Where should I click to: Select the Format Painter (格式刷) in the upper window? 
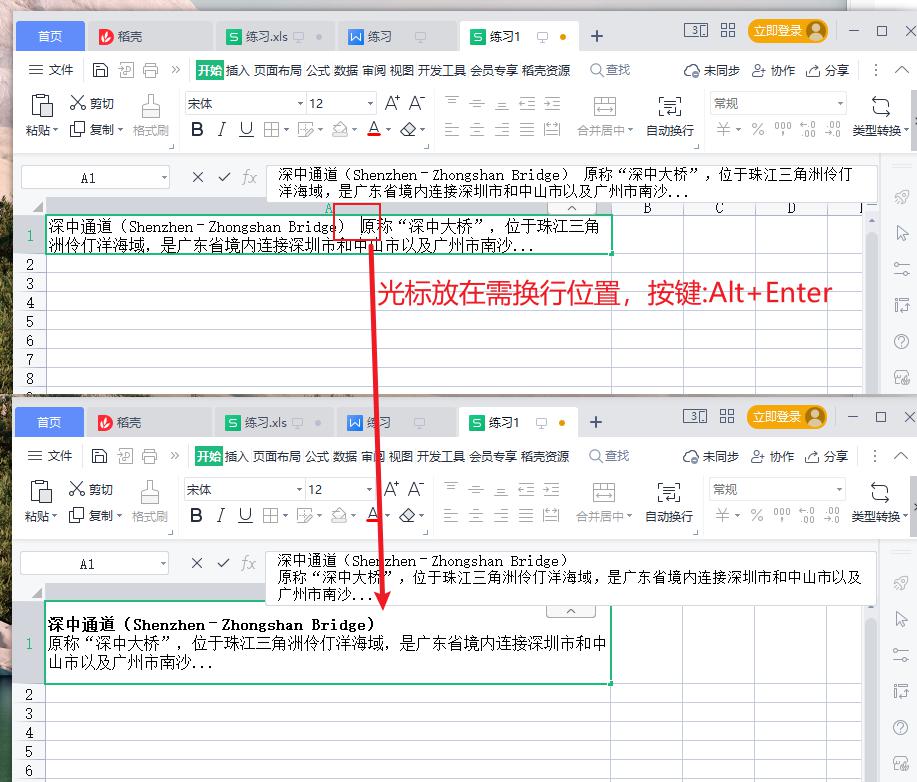(x=151, y=116)
